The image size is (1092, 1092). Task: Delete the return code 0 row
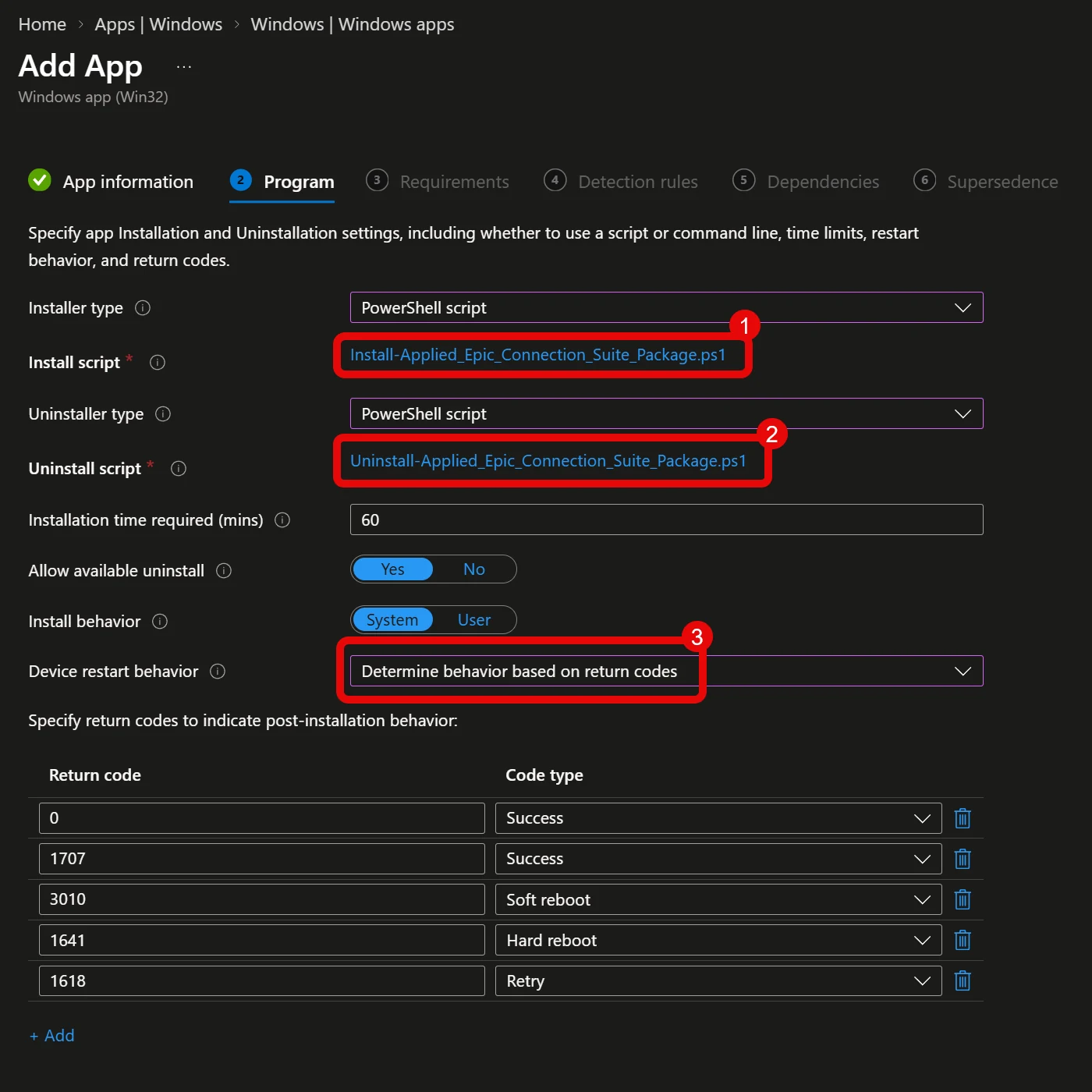(x=963, y=818)
